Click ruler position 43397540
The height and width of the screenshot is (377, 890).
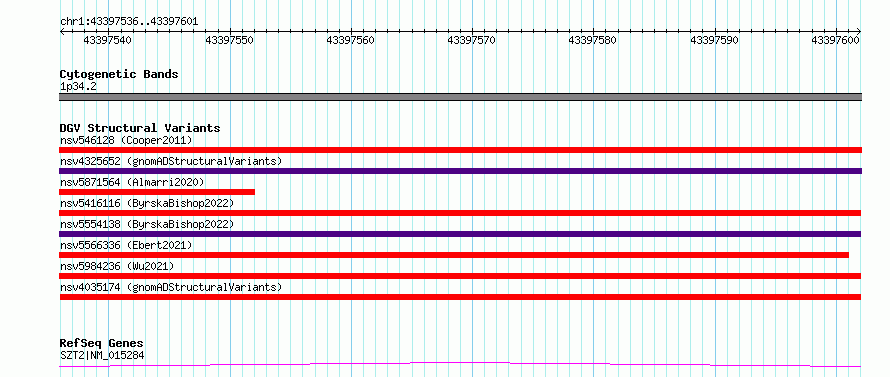108,40
